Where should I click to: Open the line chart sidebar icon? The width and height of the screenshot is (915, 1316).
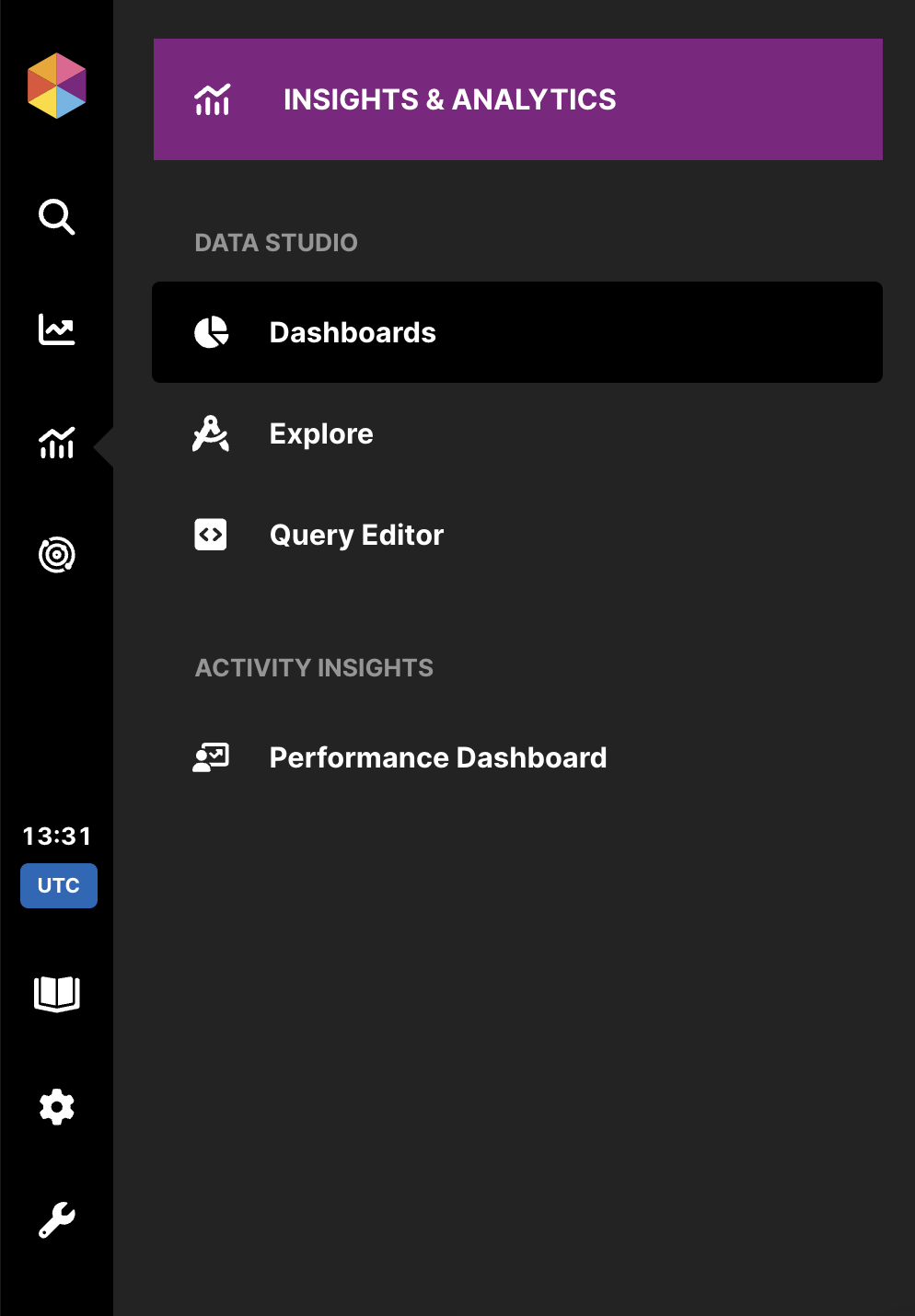(57, 329)
